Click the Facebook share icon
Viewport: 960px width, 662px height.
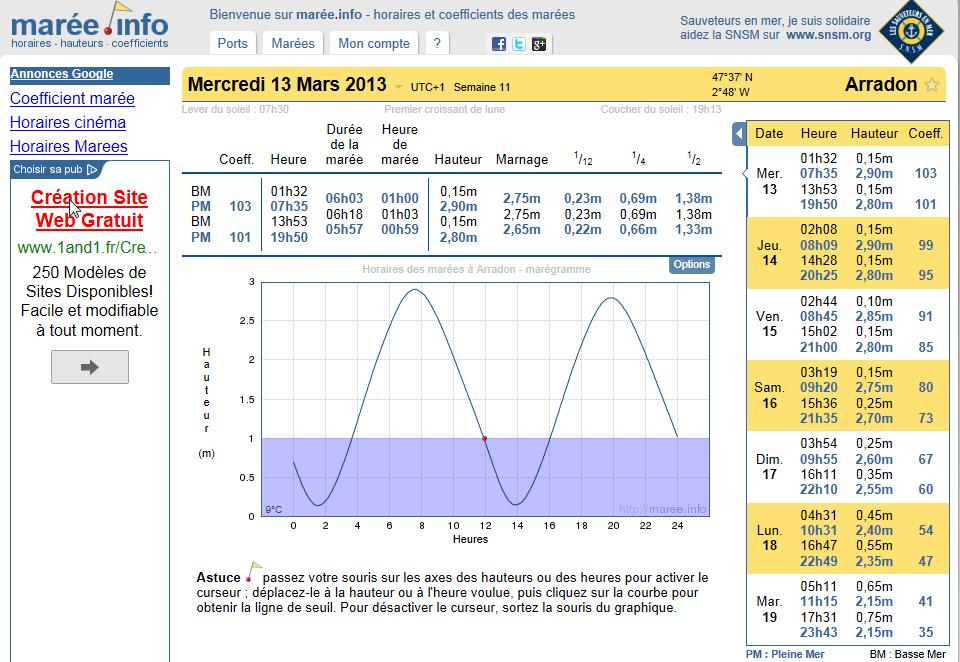(499, 44)
